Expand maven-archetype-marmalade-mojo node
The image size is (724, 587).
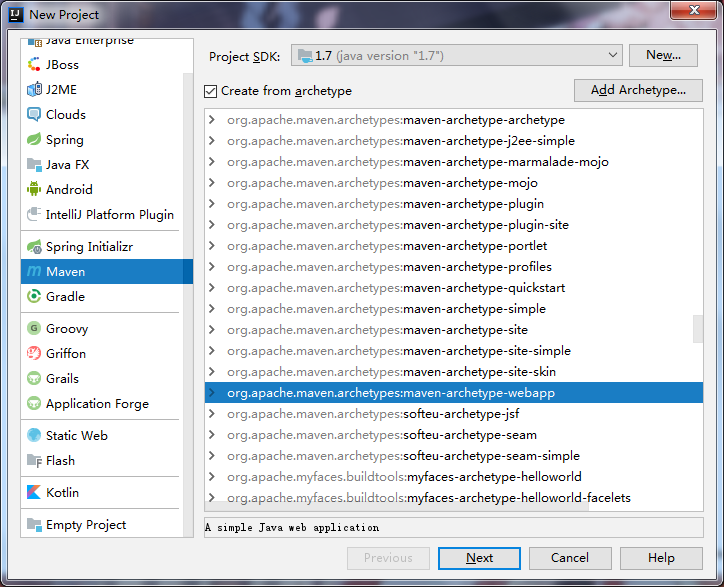(x=212, y=162)
